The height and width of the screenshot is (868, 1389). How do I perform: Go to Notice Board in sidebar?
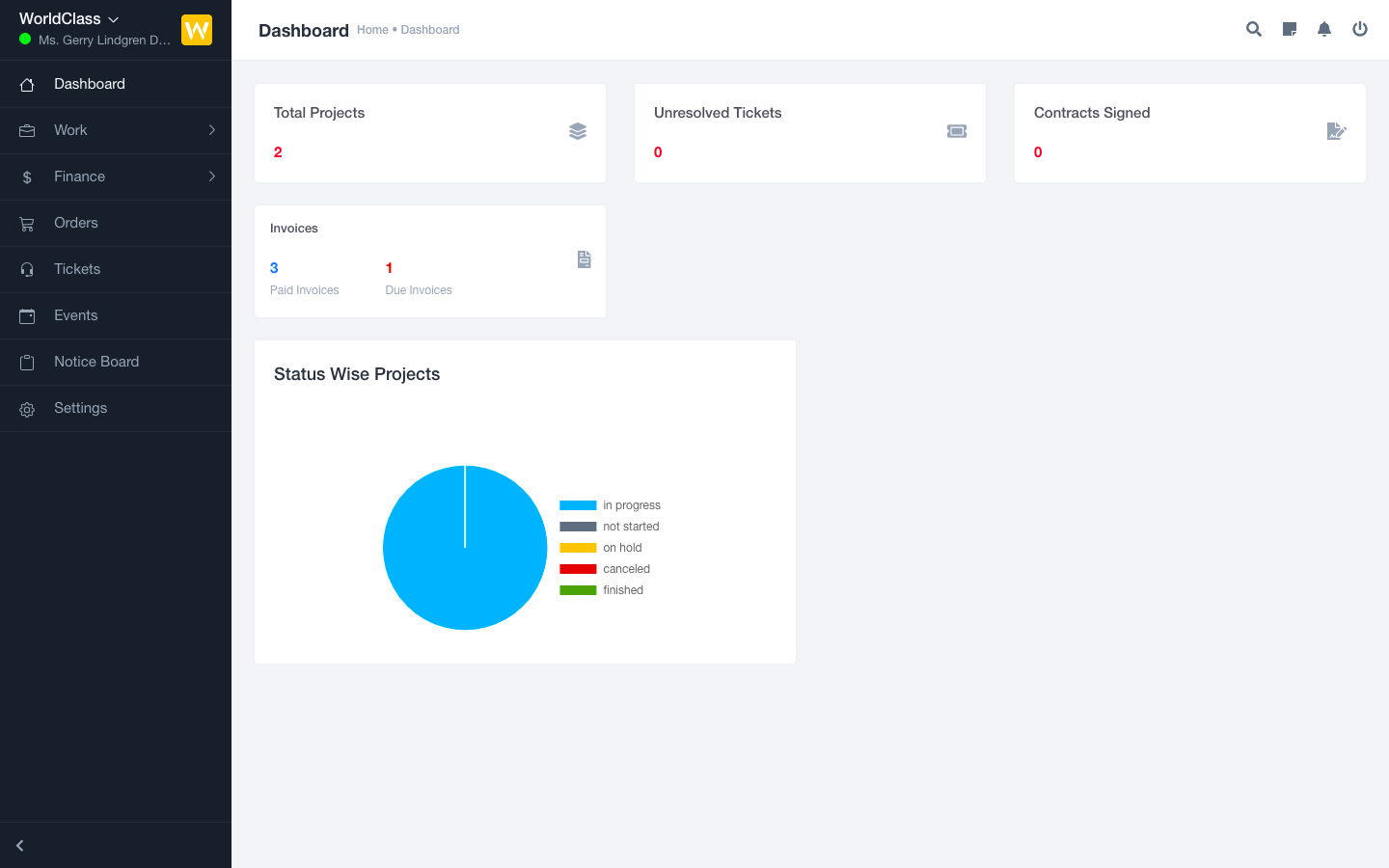(96, 362)
